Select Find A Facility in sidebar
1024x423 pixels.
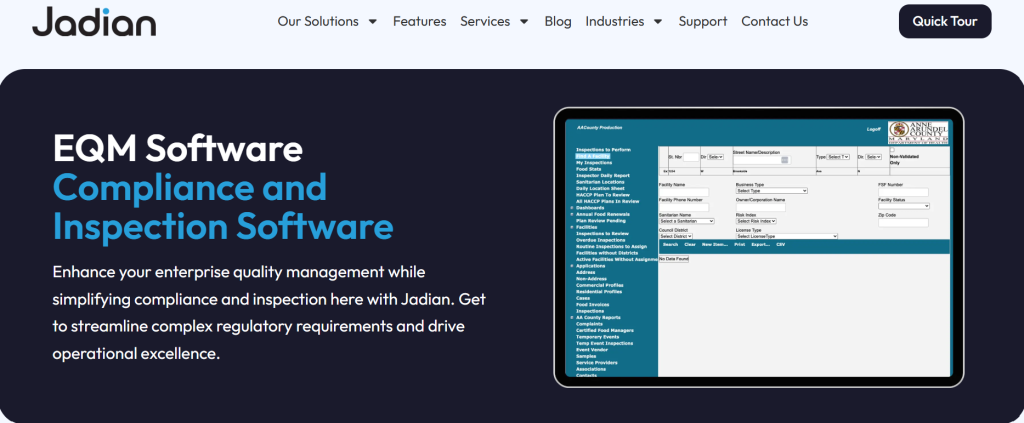[593, 156]
